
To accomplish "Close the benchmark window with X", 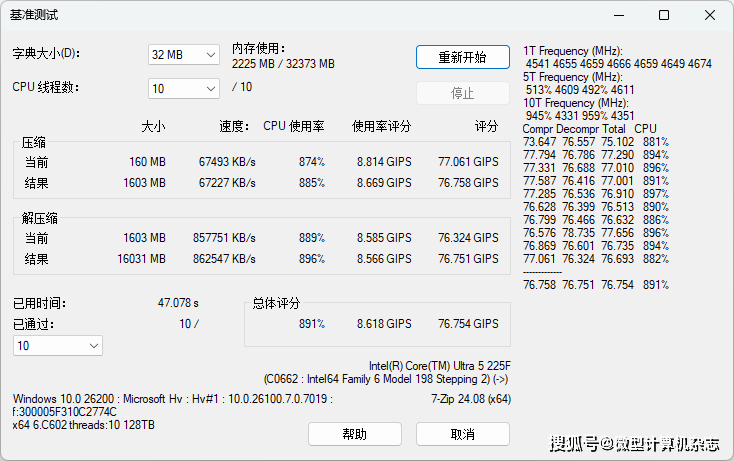I will click(x=710, y=15).
